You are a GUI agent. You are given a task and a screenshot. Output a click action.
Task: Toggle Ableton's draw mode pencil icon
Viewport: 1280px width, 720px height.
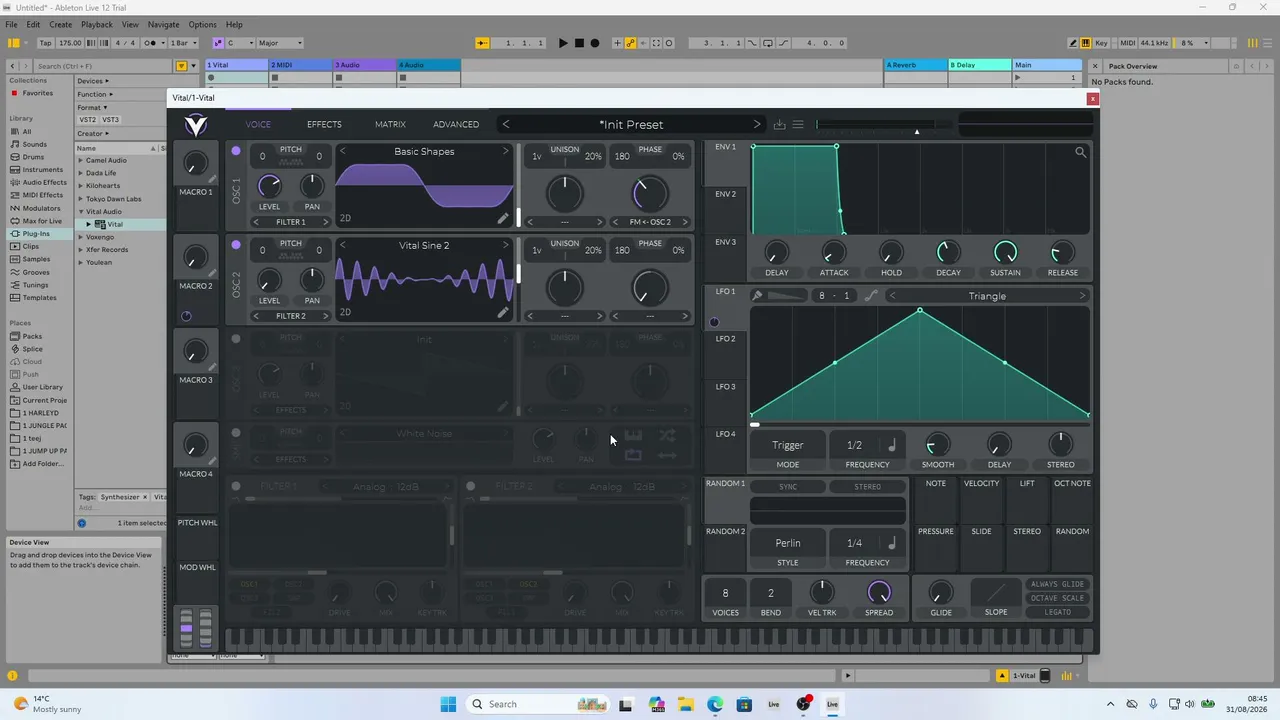coord(1073,43)
